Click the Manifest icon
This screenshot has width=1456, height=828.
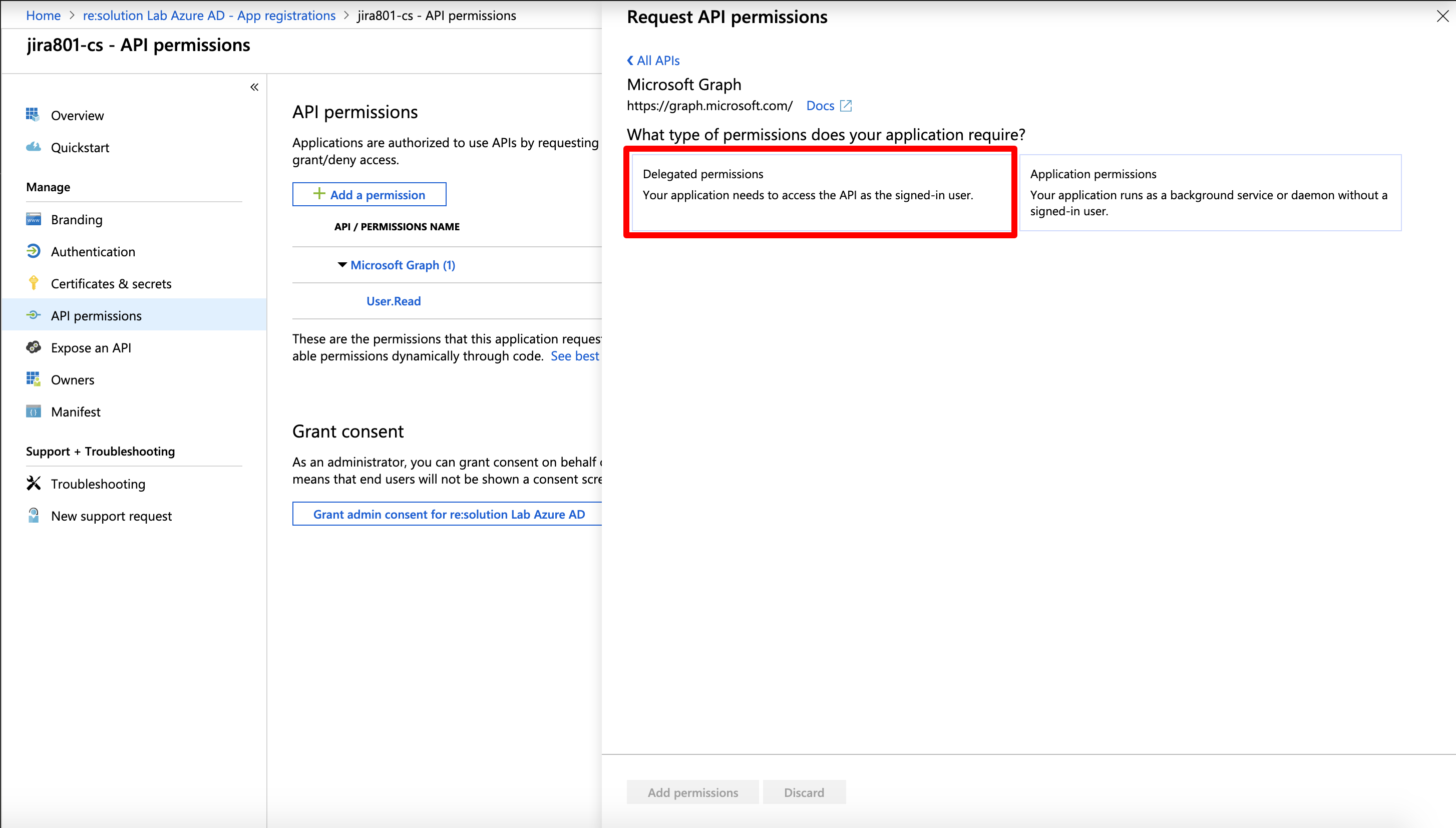[x=33, y=411]
